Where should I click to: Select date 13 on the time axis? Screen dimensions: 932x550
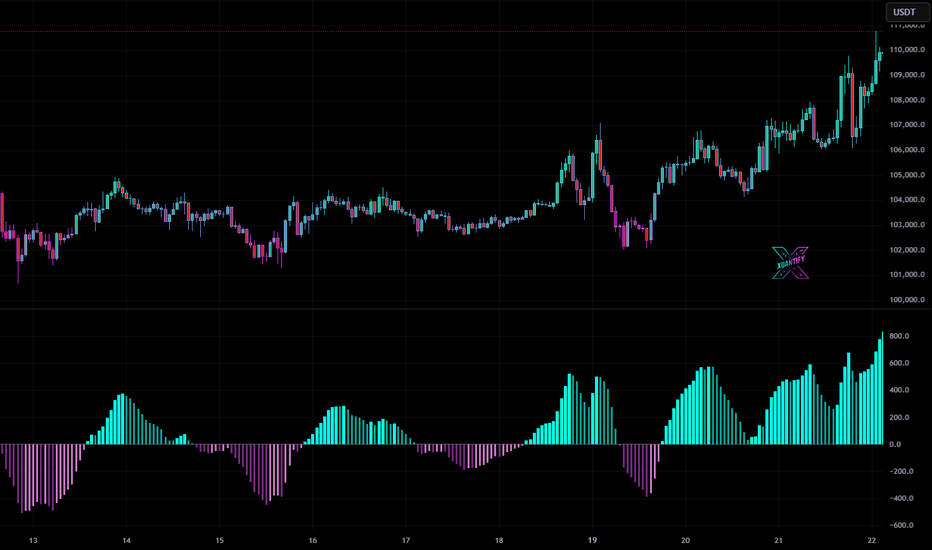click(x=33, y=540)
